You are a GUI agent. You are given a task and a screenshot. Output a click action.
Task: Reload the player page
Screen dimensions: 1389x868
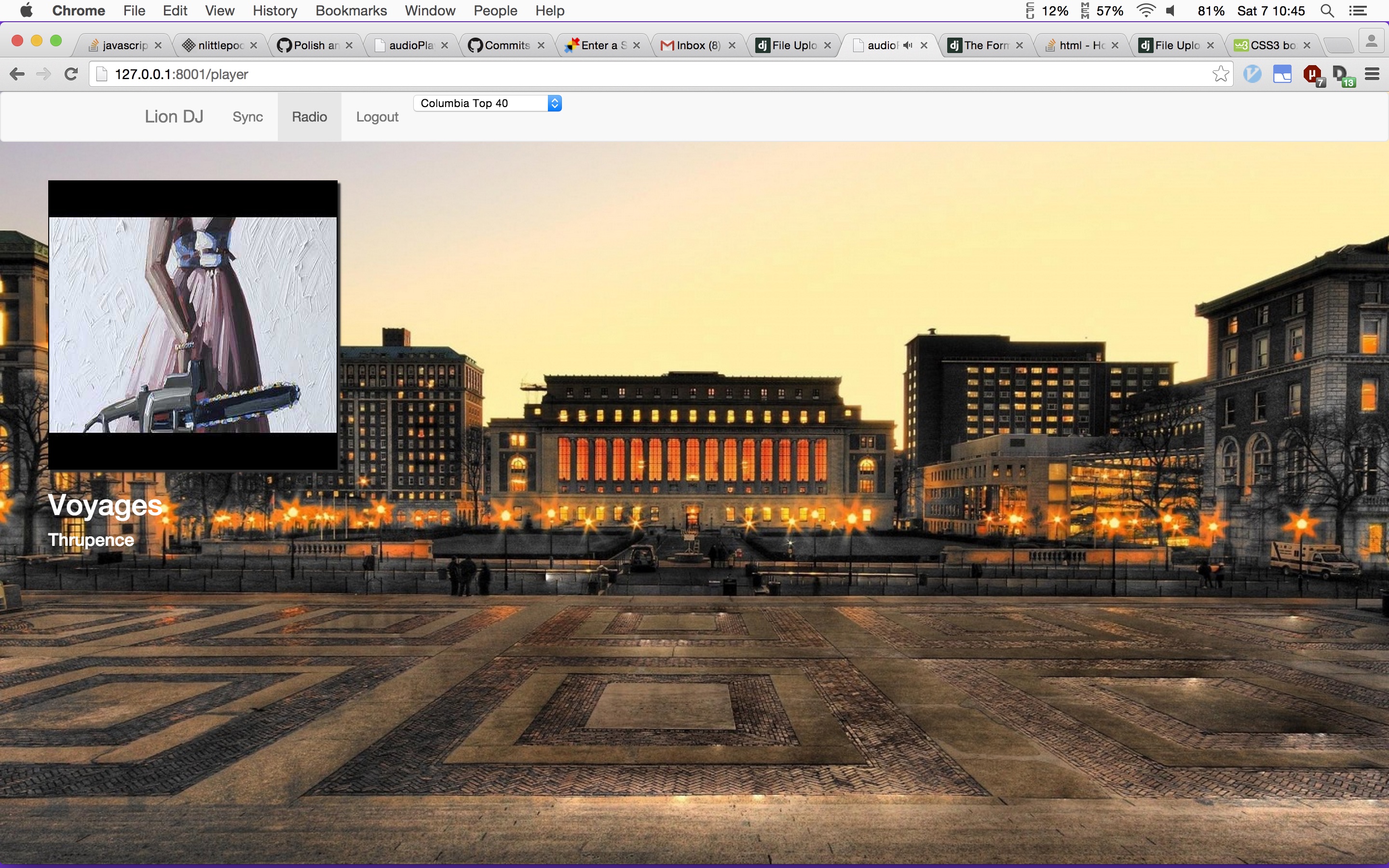tap(71, 74)
